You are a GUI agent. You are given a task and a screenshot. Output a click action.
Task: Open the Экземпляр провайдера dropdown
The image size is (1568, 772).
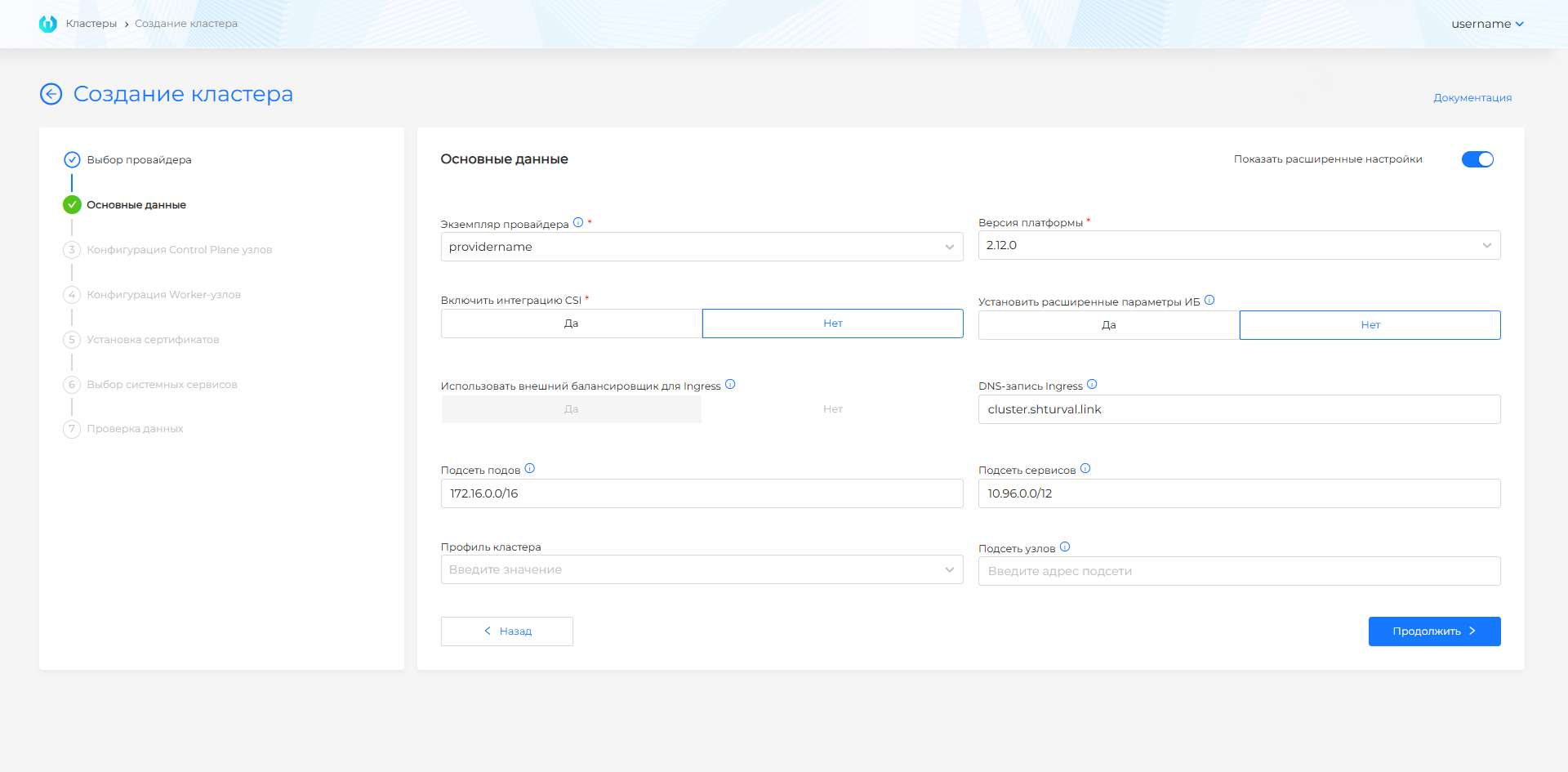pyautogui.click(x=702, y=247)
